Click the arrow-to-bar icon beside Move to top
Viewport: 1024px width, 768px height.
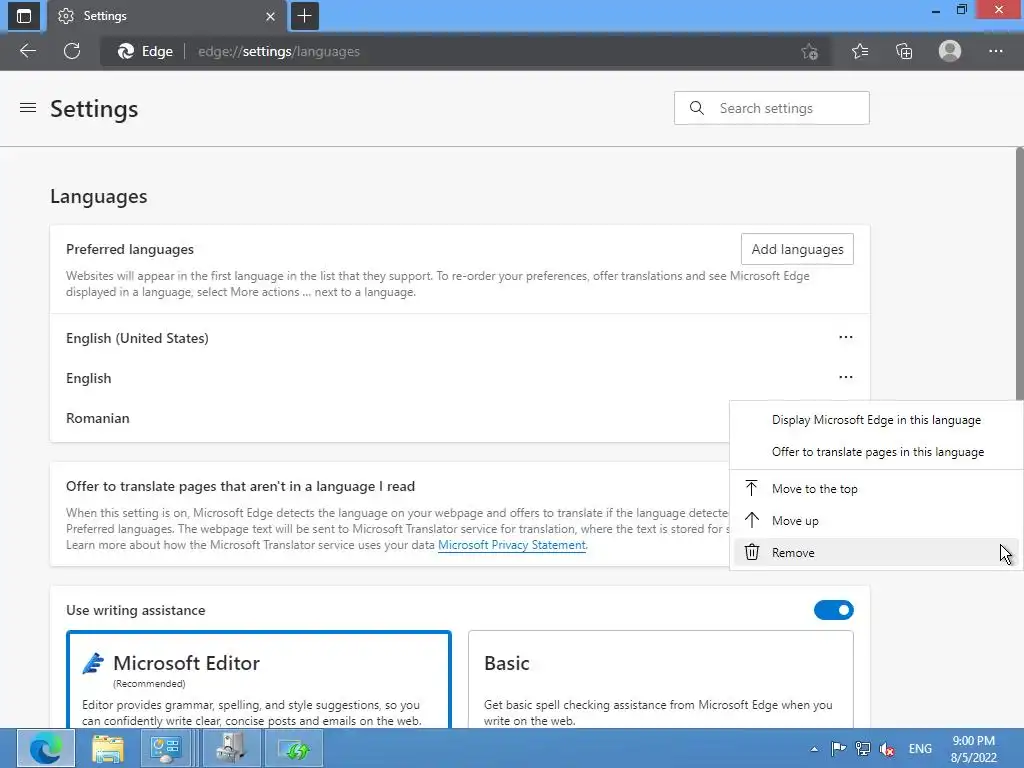click(x=752, y=488)
